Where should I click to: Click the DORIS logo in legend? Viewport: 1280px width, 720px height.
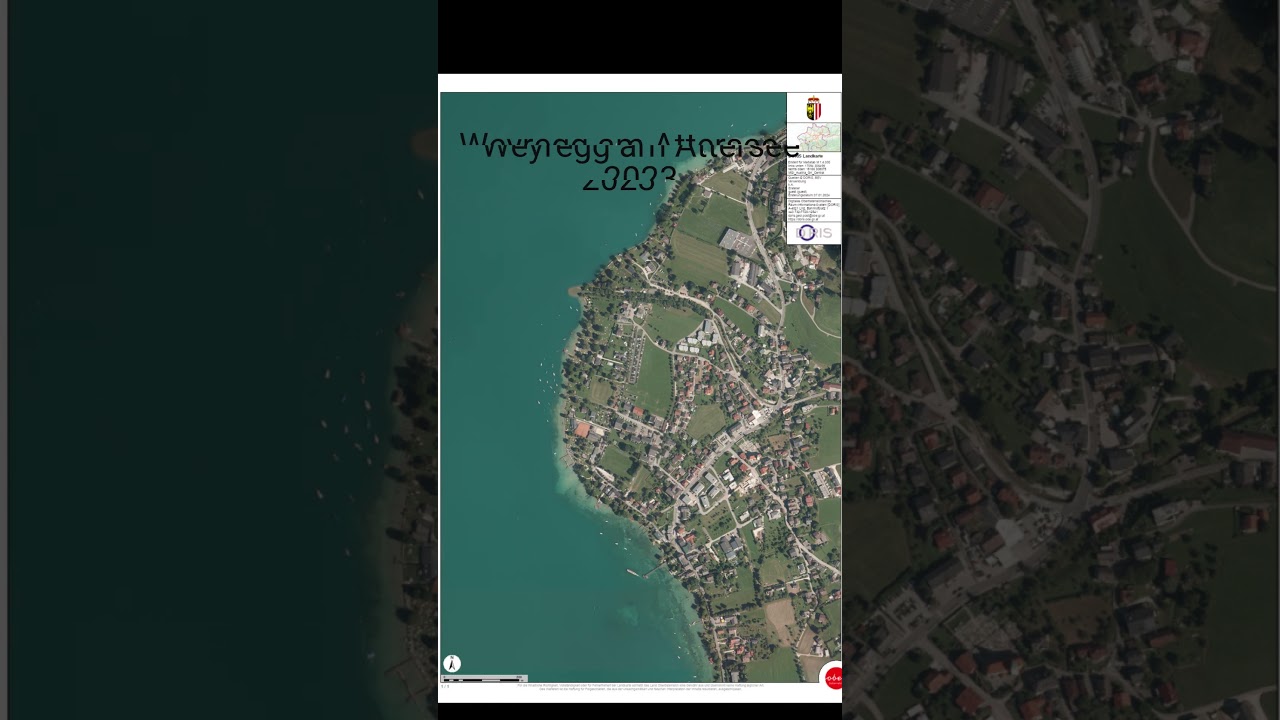pyautogui.click(x=813, y=232)
